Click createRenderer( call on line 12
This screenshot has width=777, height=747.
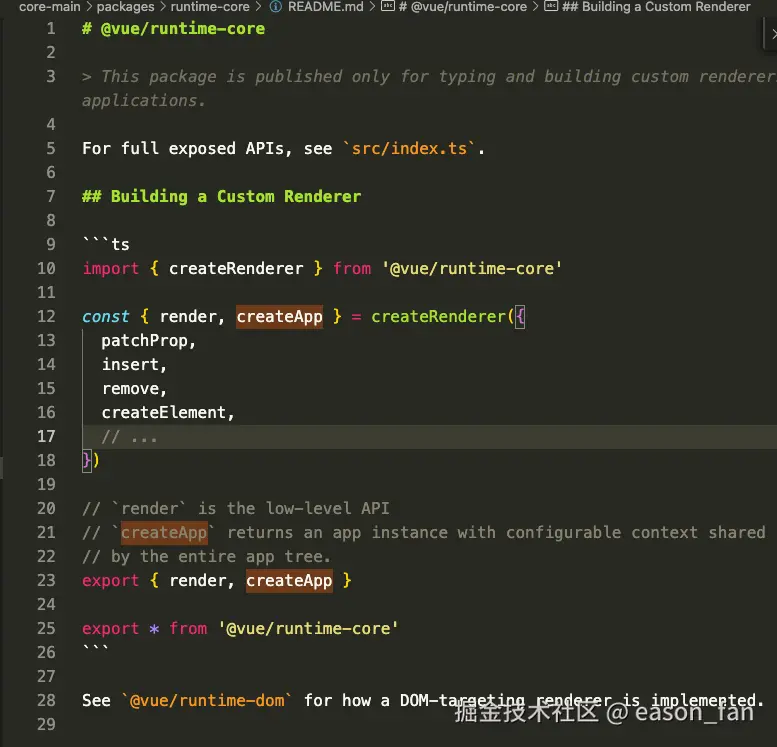(x=443, y=316)
